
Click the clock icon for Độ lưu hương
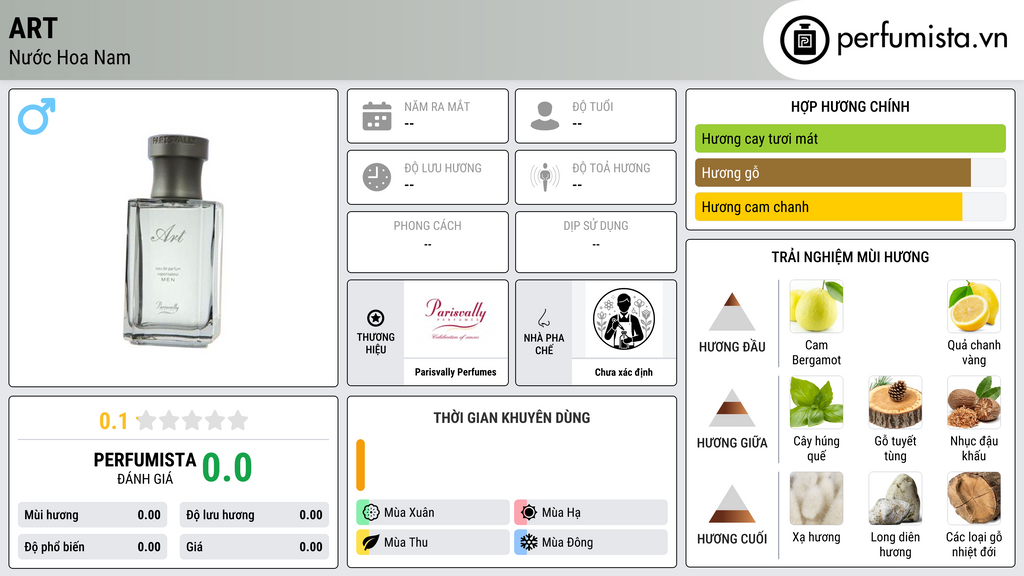377,177
